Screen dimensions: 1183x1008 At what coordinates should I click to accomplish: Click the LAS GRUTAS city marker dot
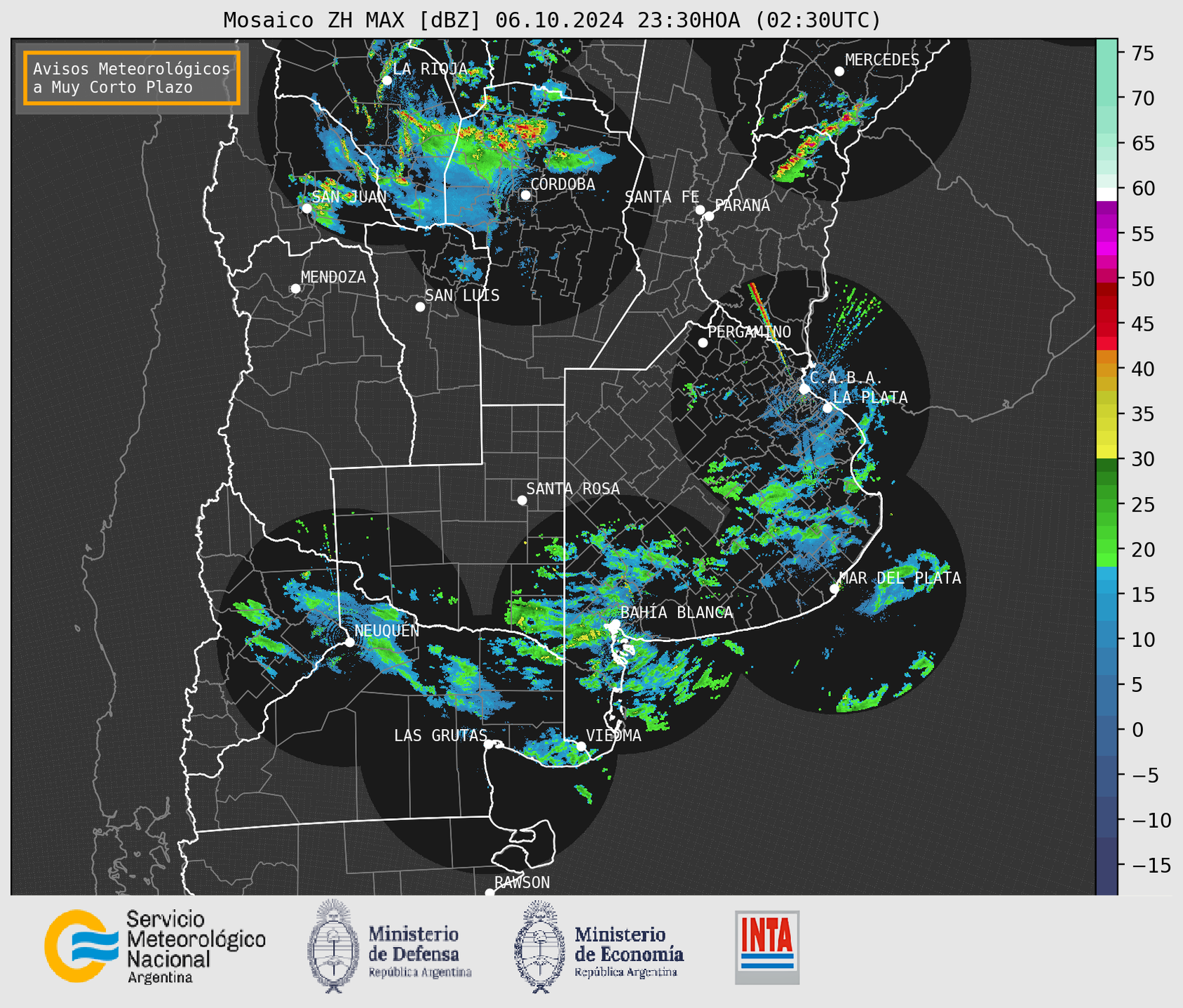pyautogui.click(x=489, y=744)
